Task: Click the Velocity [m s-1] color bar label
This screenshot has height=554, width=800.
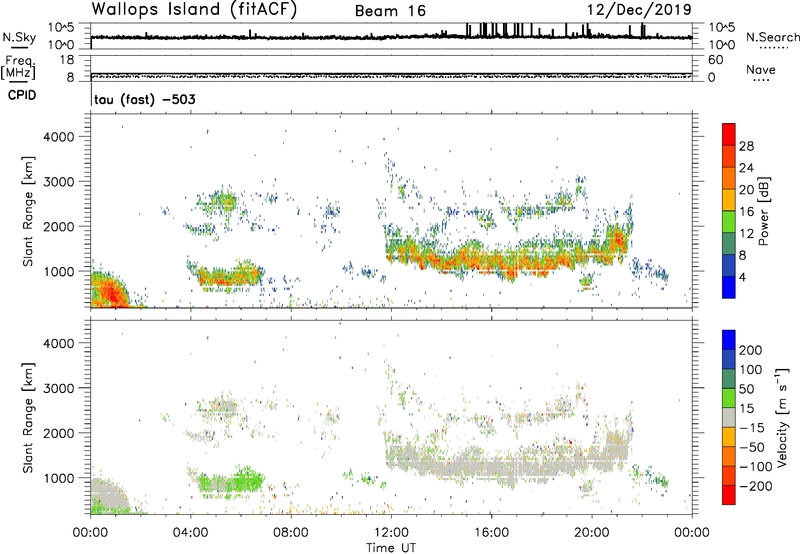Action: point(781,417)
